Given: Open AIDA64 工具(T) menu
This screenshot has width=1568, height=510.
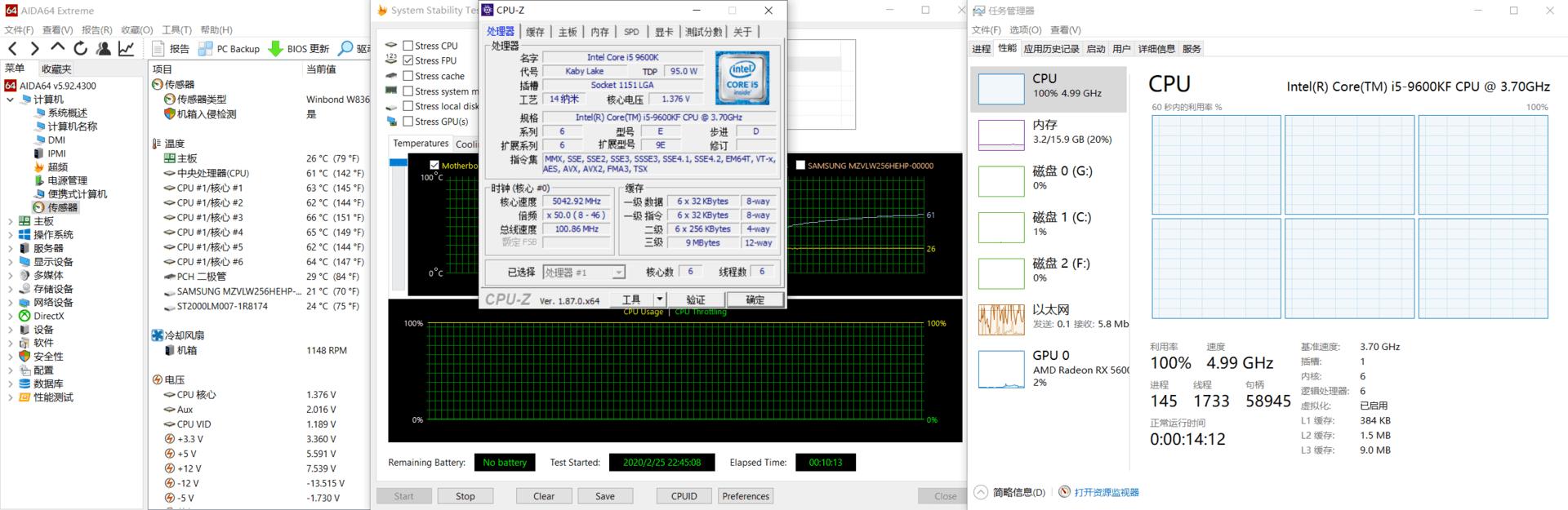Looking at the screenshot, I should point(176,29).
